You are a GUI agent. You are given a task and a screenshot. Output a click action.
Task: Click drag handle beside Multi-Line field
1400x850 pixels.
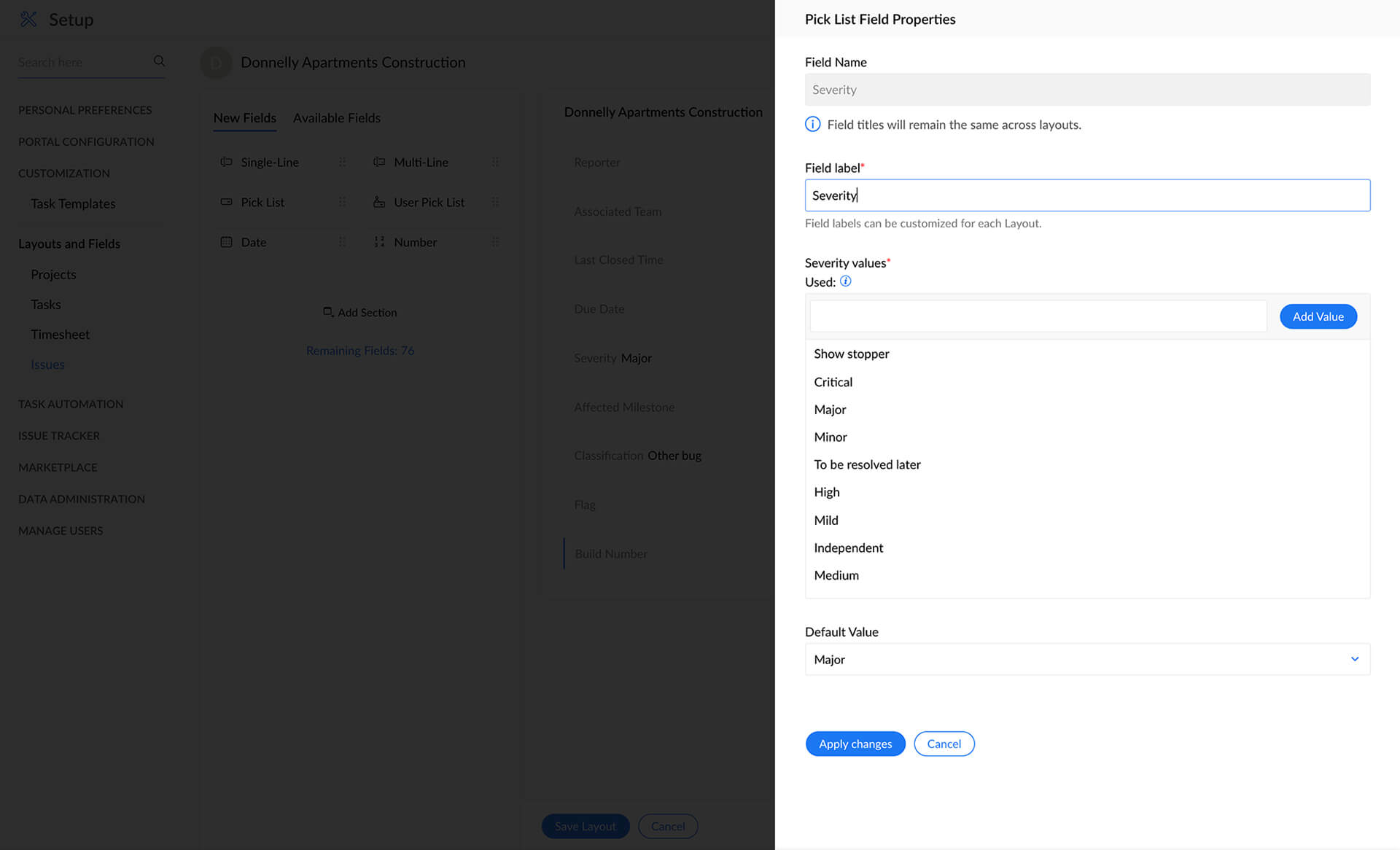[x=495, y=162]
